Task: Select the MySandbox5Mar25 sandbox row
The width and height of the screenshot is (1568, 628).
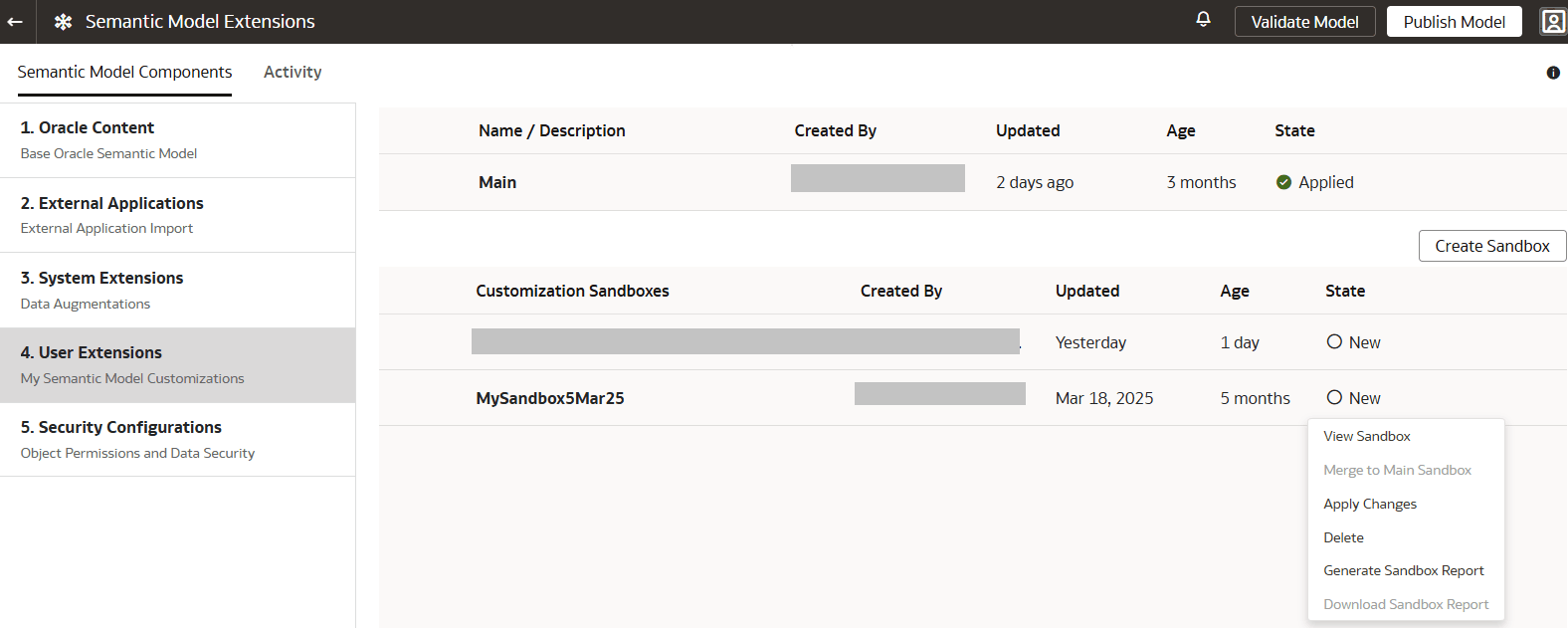Action: pos(550,398)
